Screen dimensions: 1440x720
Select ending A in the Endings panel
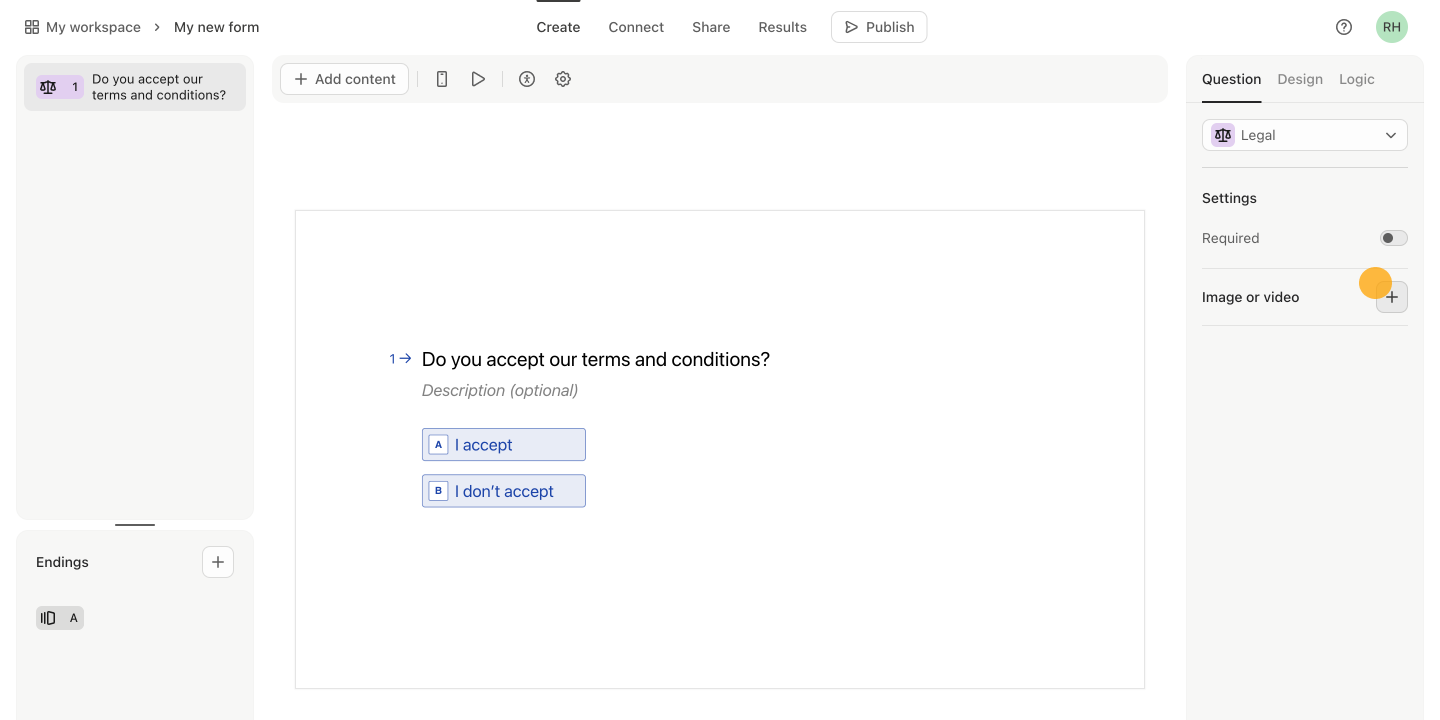(x=59, y=617)
